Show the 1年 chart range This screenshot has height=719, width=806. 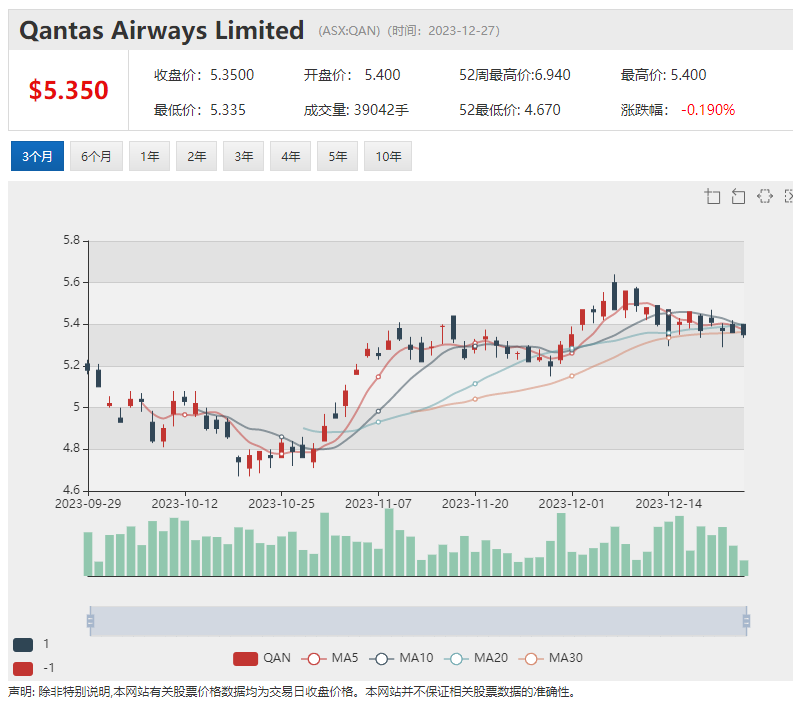[x=149, y=156]
